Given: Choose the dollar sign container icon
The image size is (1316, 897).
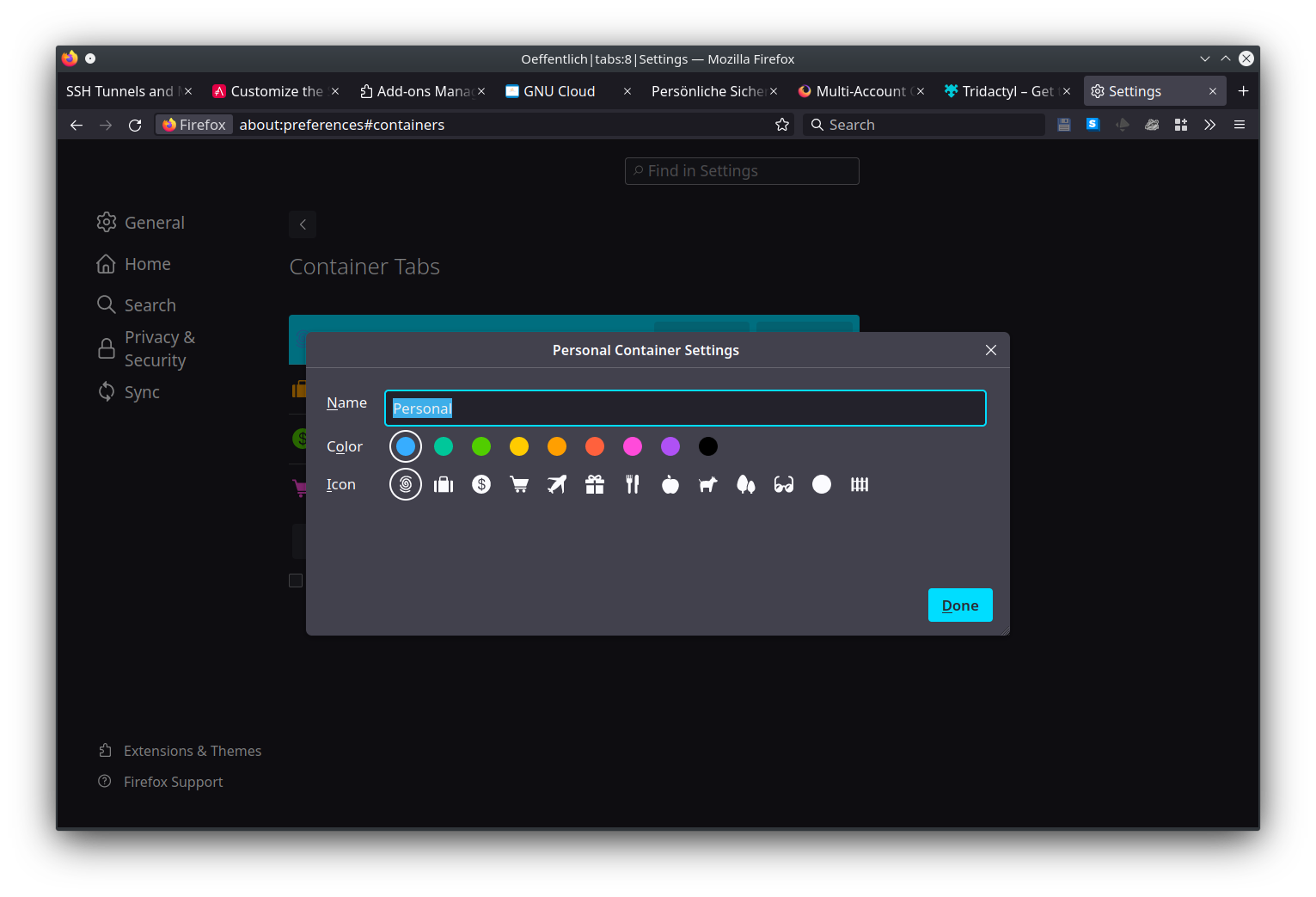Looking at the screenshot, I should [480, 484].
